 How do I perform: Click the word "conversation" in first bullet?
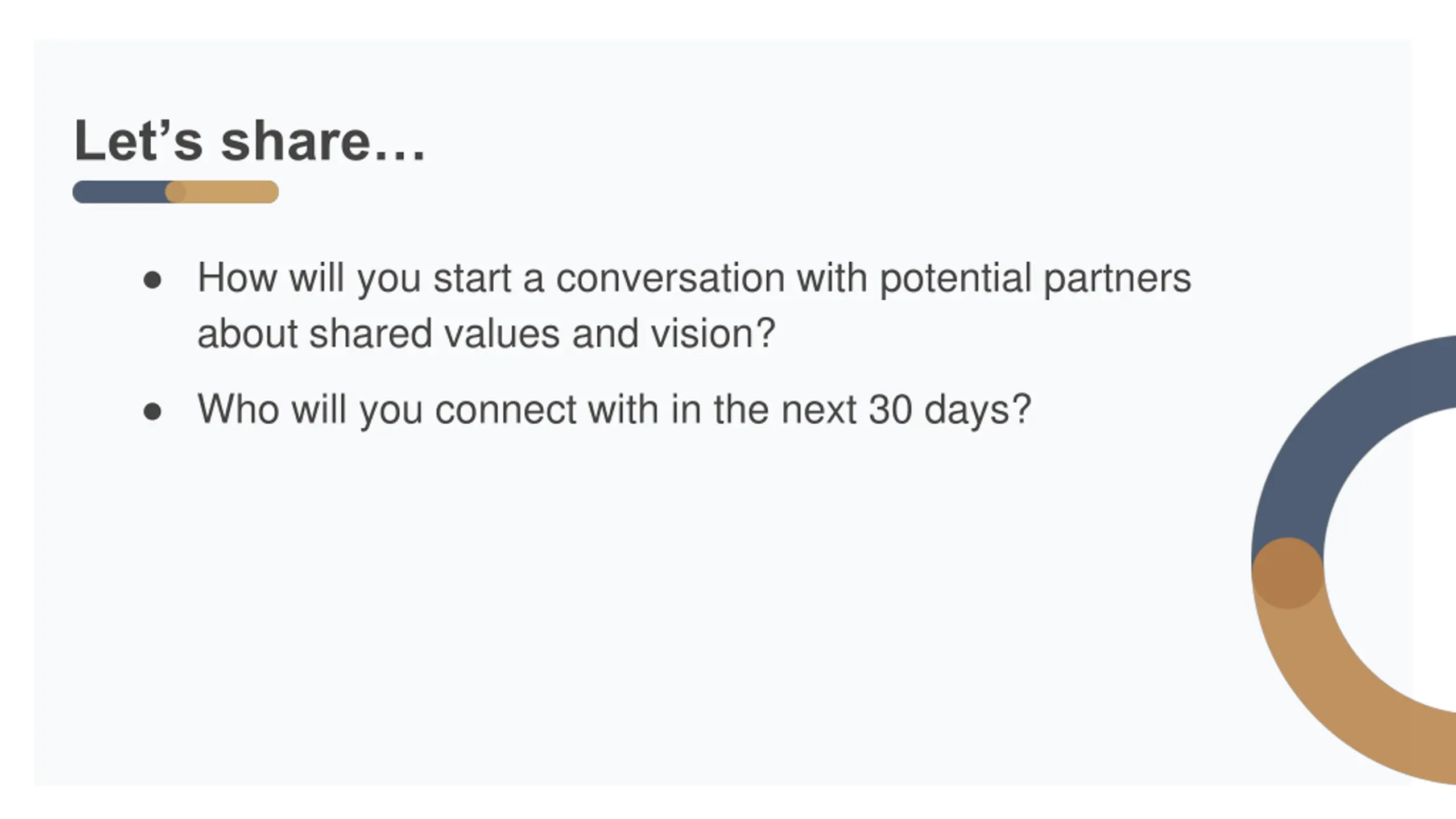(671, 278)
